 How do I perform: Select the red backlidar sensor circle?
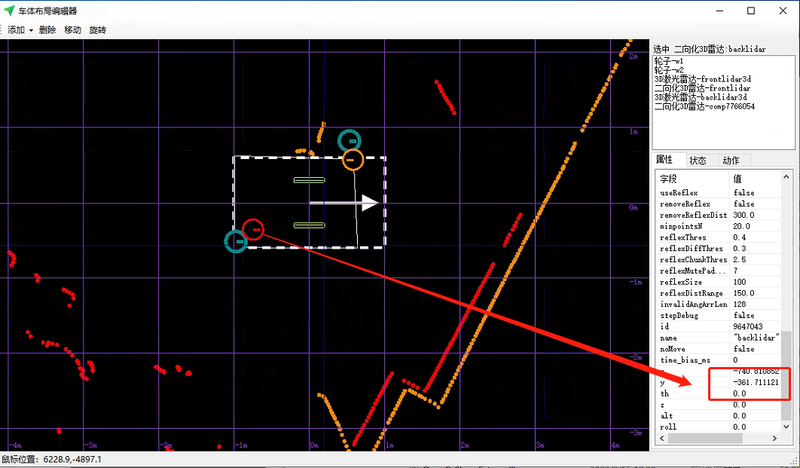click(253, 230)
